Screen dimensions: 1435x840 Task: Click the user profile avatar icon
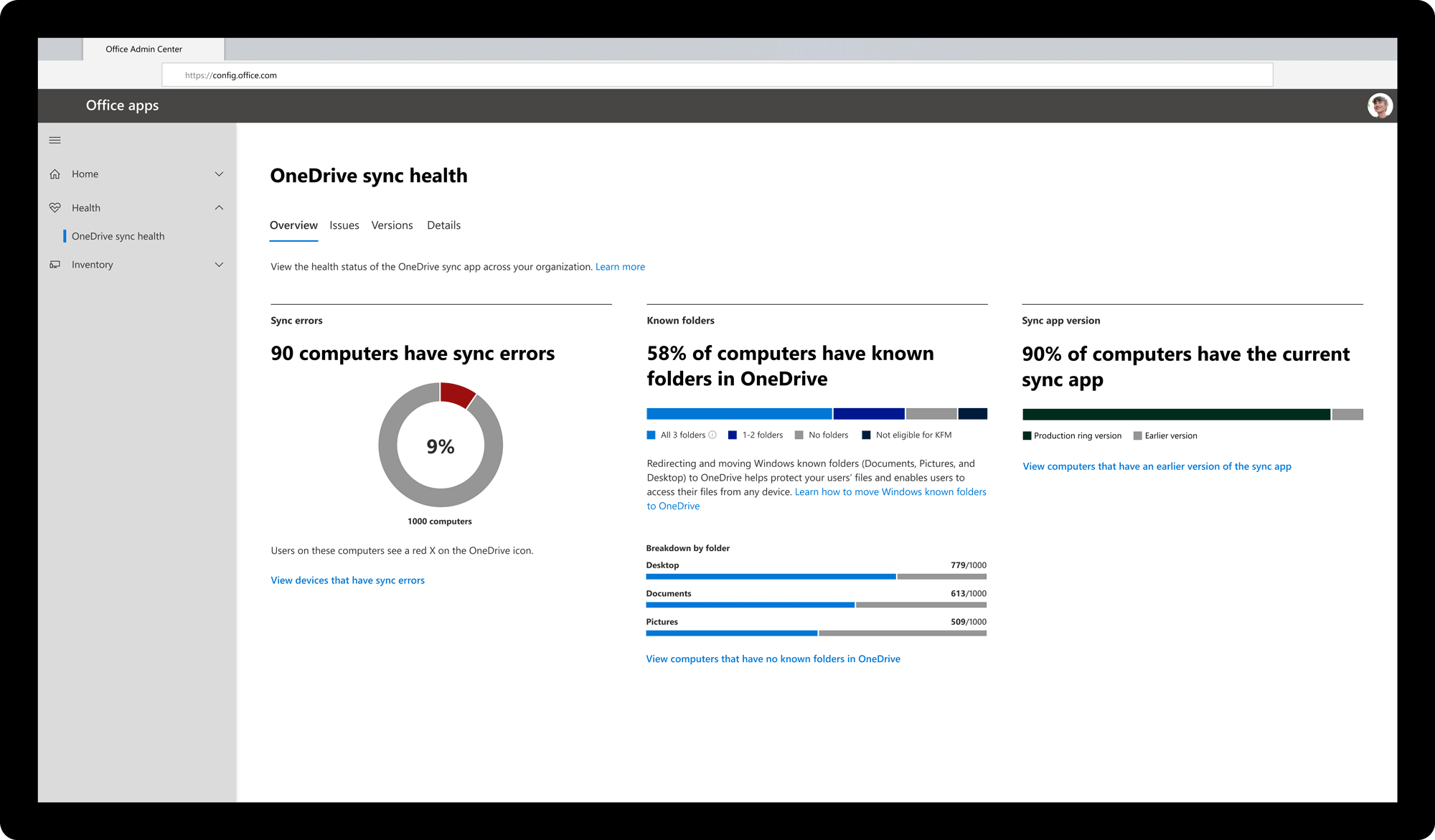1381,105
